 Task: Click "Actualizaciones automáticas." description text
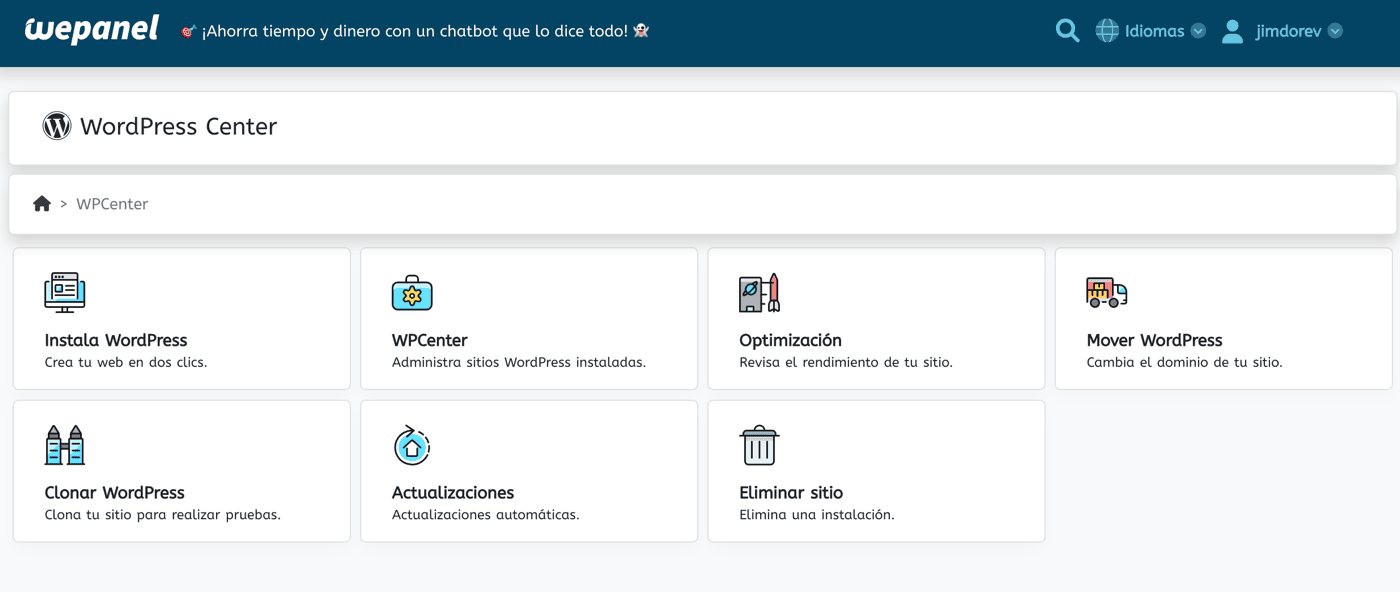pos(486,515)
